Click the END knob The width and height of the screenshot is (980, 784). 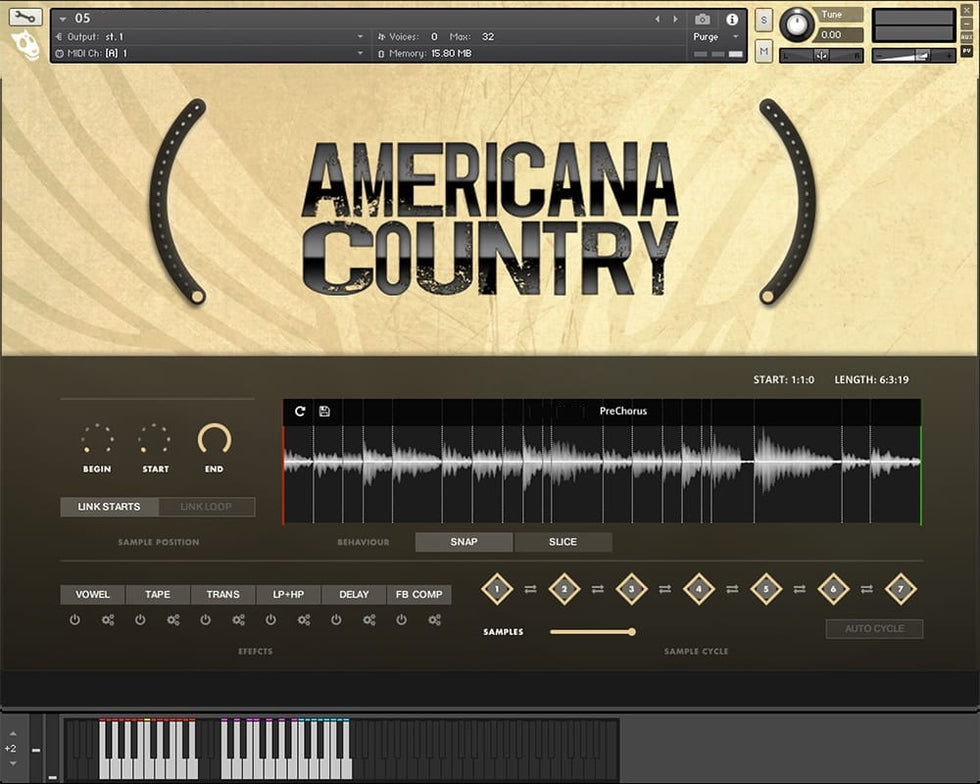pyautogui.click(x=214, y=439)
